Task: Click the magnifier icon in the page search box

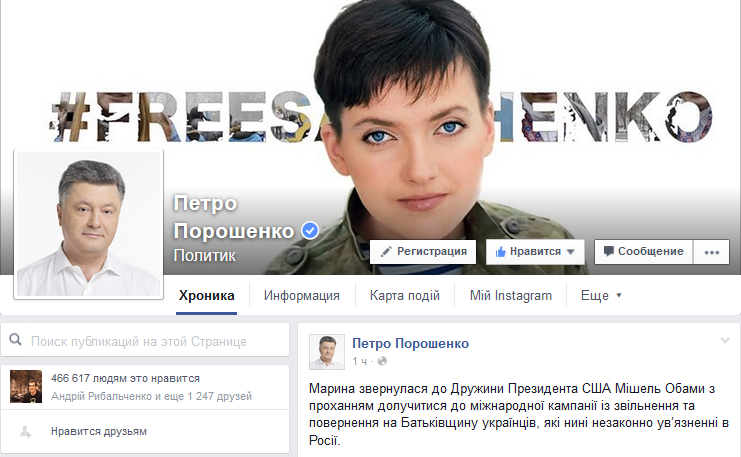Action: (x=16, y=340)
